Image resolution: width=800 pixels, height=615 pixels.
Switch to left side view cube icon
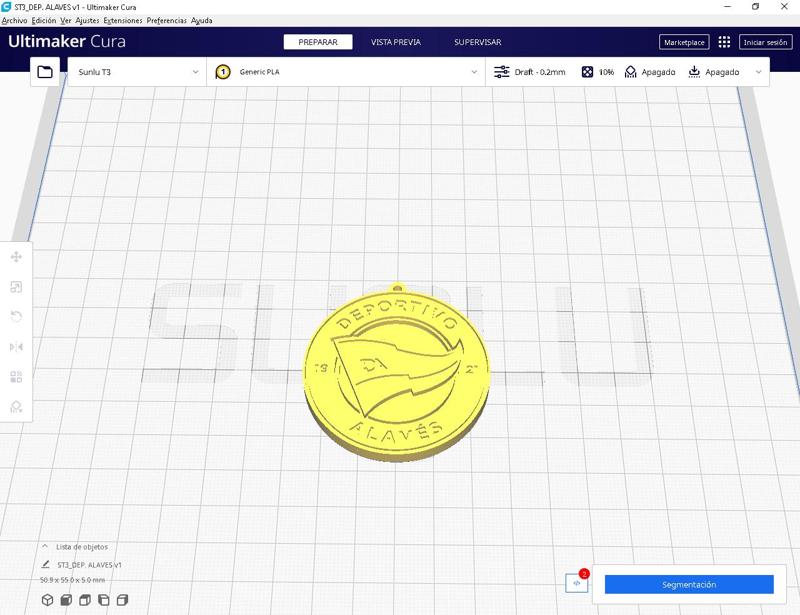[x=104, y=600]
